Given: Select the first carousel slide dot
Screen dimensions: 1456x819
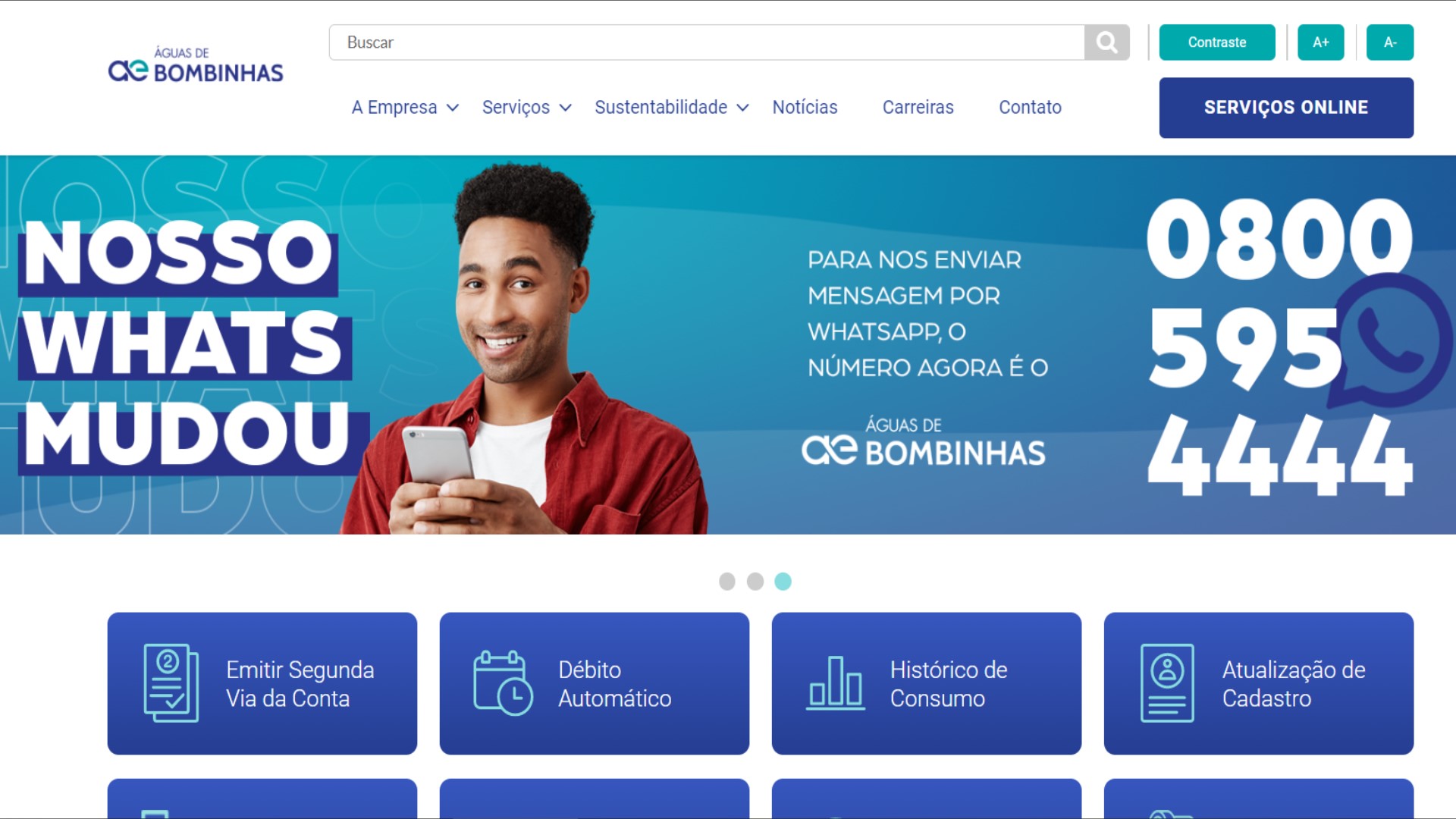Looking at the screenshot, I should point(726,582).
